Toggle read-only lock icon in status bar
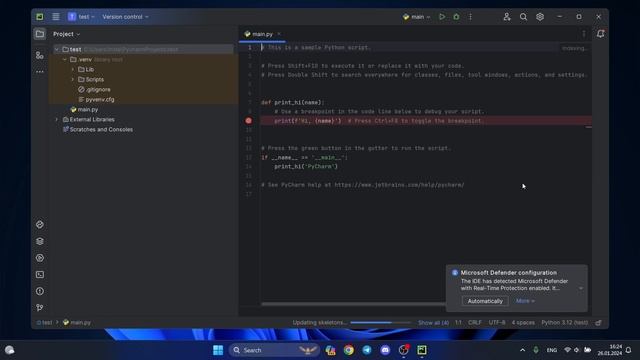640x360 pixels. tap(598, 322)
